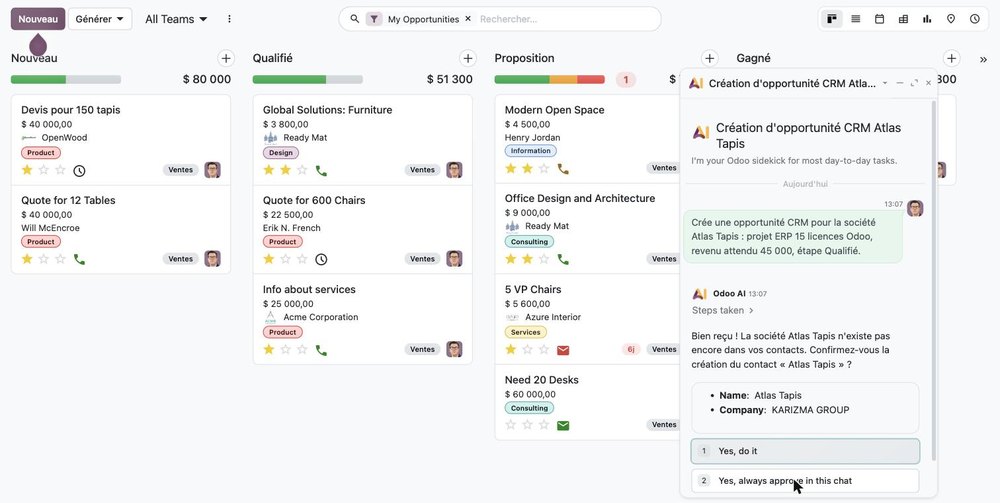Set third star on Office Design and Architecture
The height and width of the screenshot is (503, 1000).
[x=544, y=259]
